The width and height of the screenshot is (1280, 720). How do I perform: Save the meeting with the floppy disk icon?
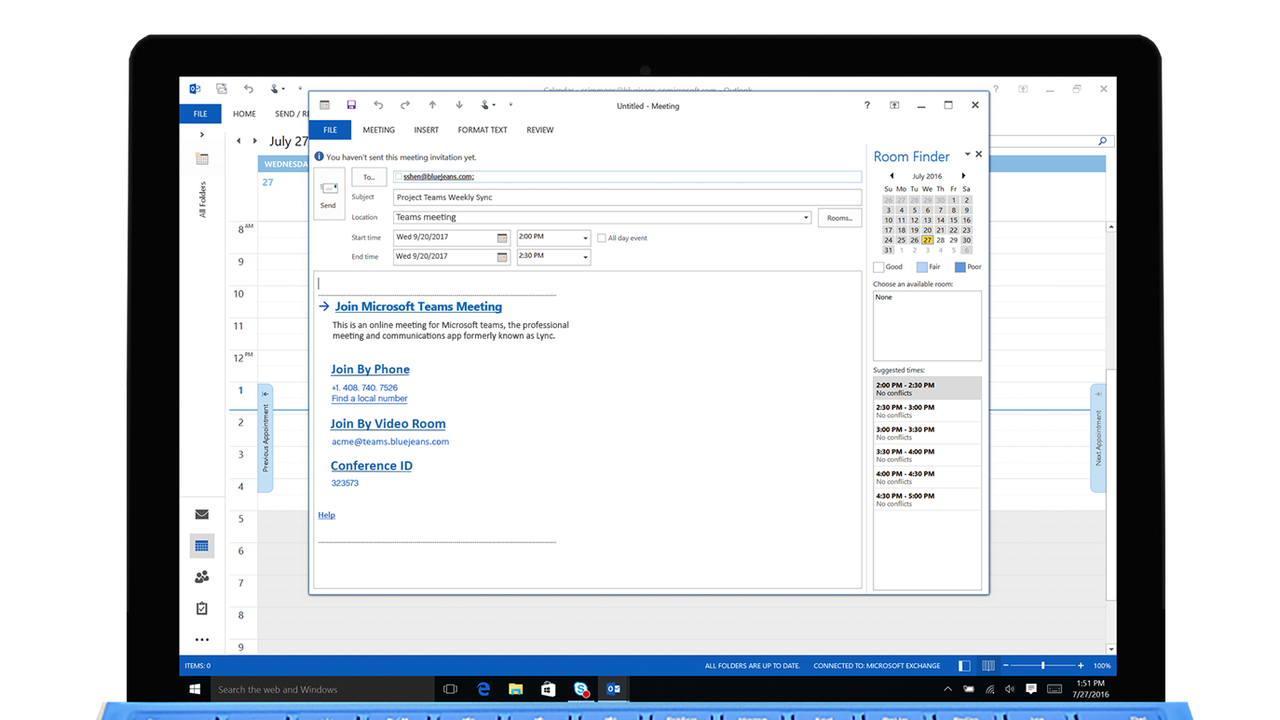tap(351, 105)
